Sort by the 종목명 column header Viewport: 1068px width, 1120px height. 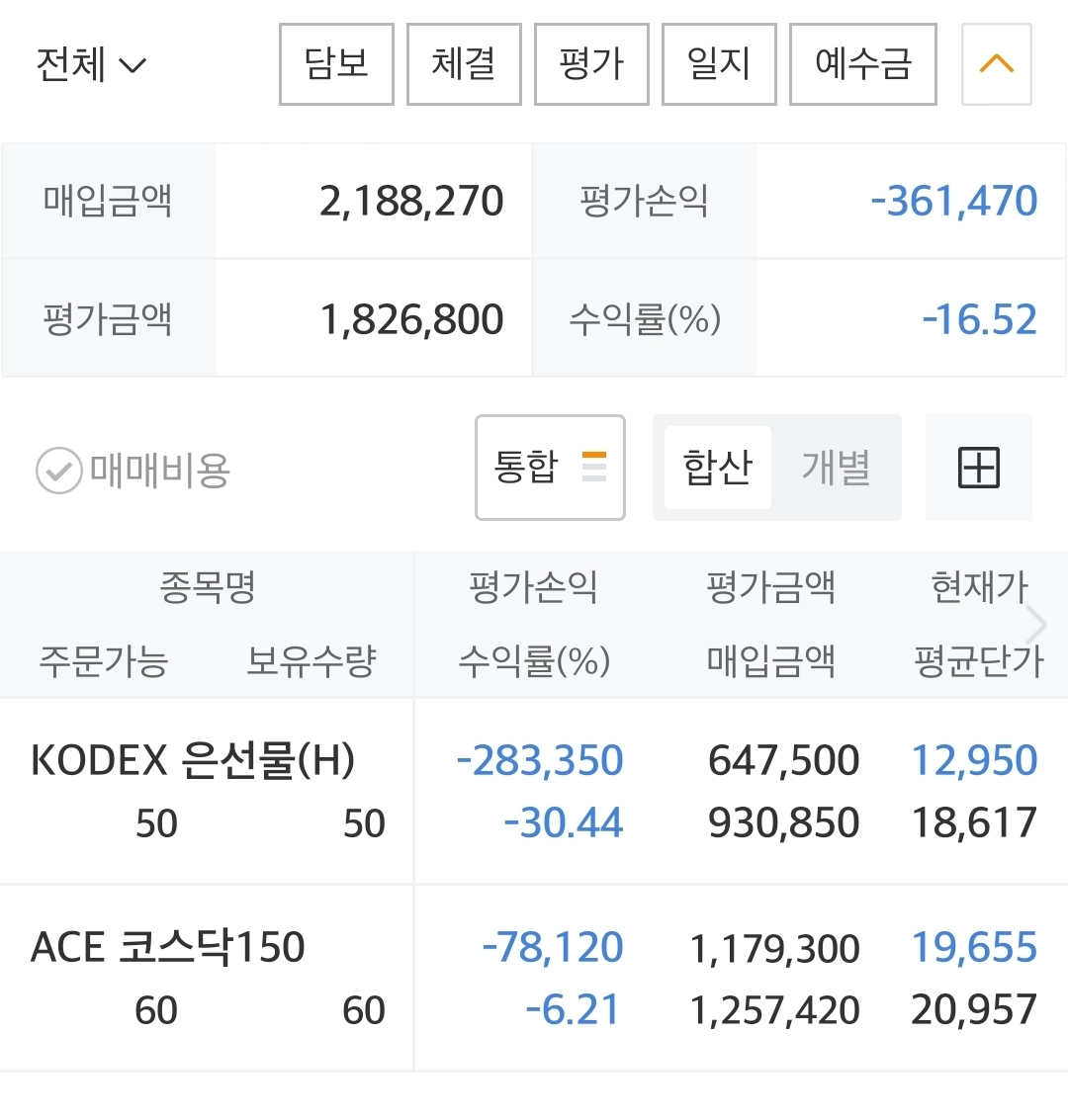tap(207, 588)
